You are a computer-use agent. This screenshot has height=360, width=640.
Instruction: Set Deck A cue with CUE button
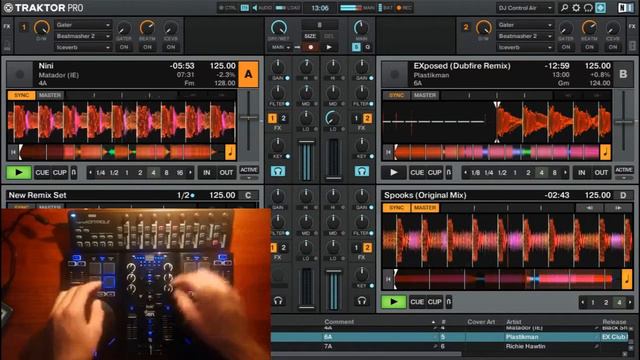click(x=42, y=173)
